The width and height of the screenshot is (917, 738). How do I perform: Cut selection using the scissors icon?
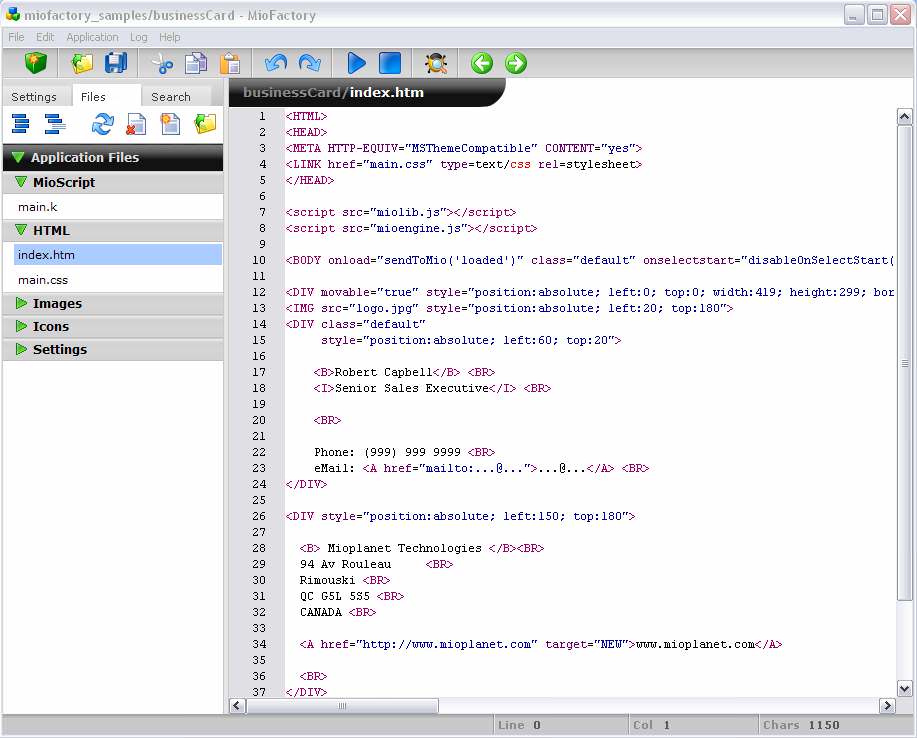click(x=162, y=63)
